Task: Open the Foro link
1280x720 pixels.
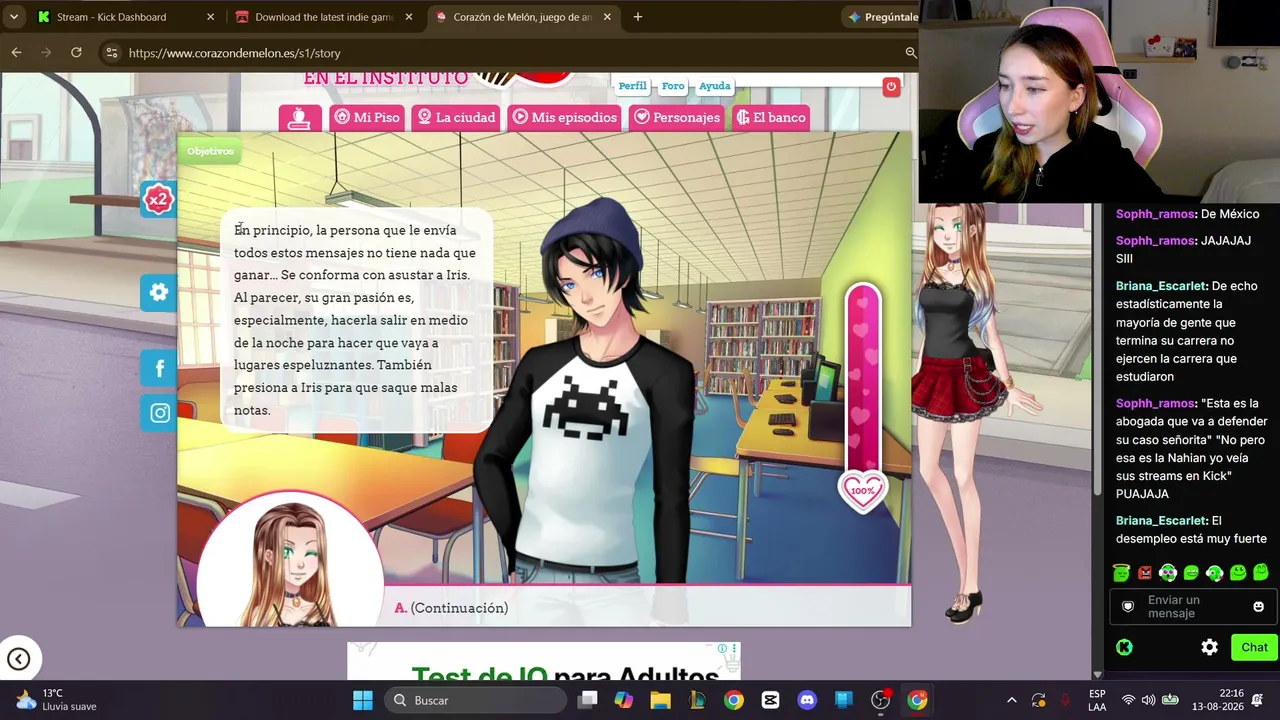Action: 673,86
